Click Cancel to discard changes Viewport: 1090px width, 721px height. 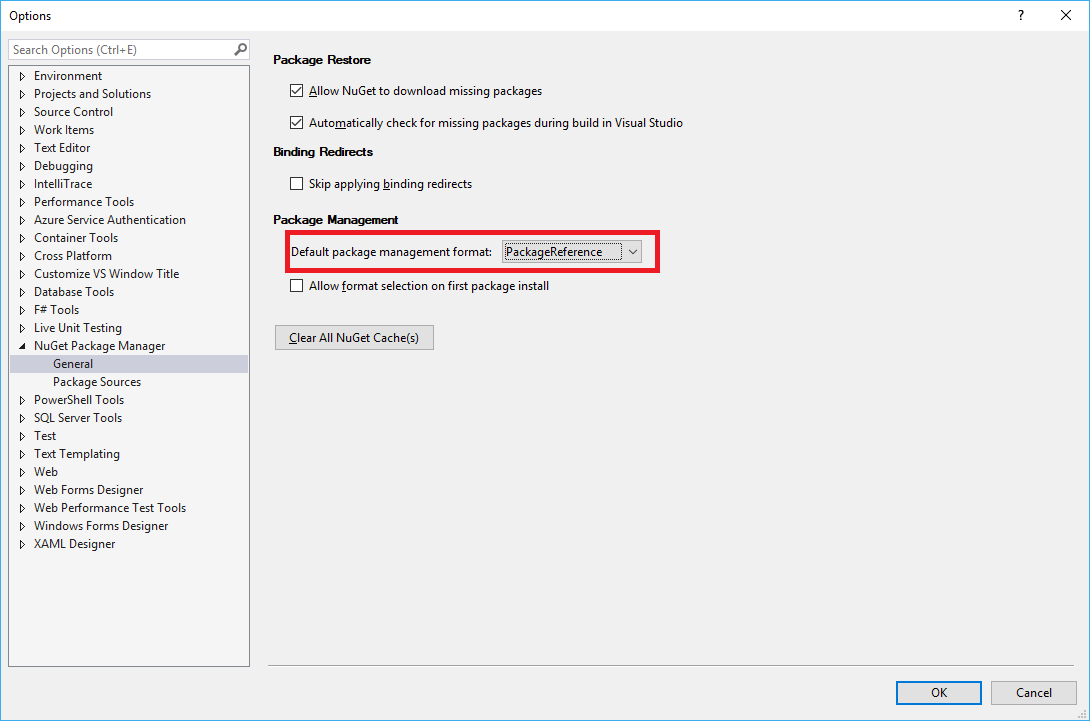[1033, 692]
